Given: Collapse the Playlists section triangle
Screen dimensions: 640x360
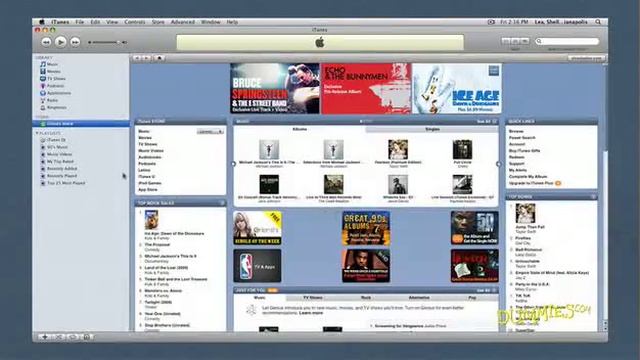Looking at the screenshot, I should [x=37, y=133].
